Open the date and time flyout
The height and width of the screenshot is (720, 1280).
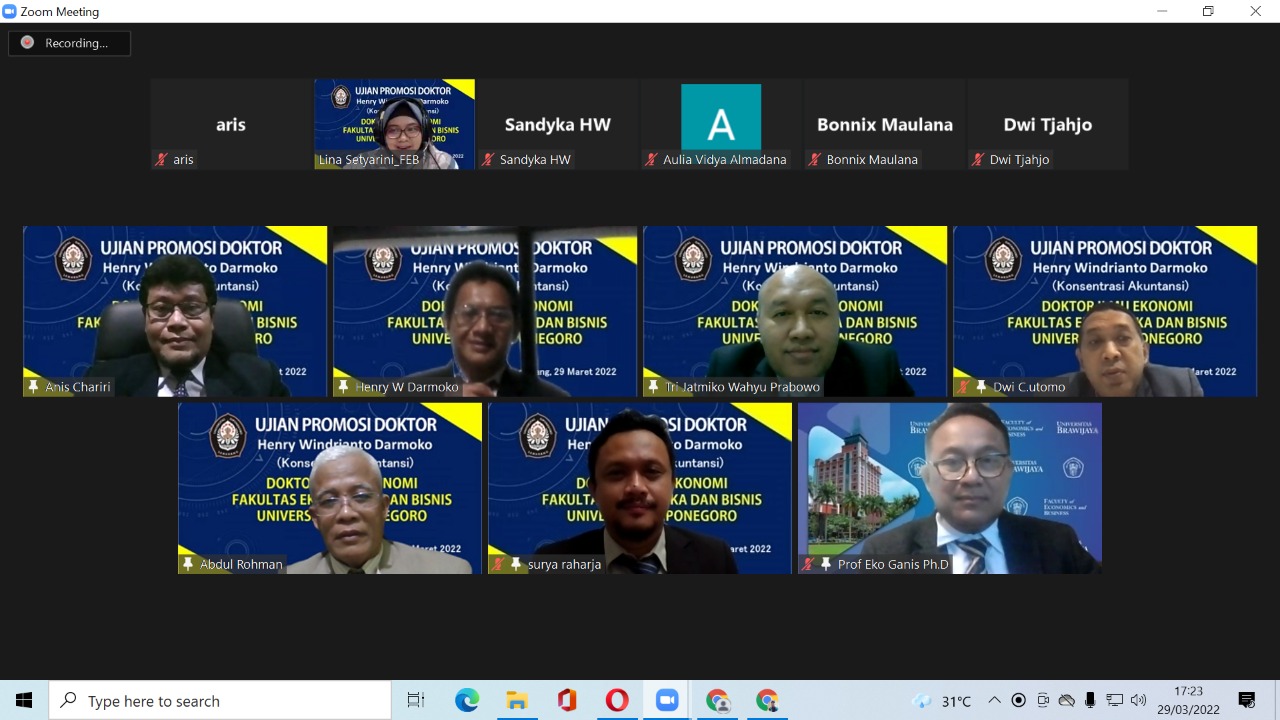[1189, 701]
